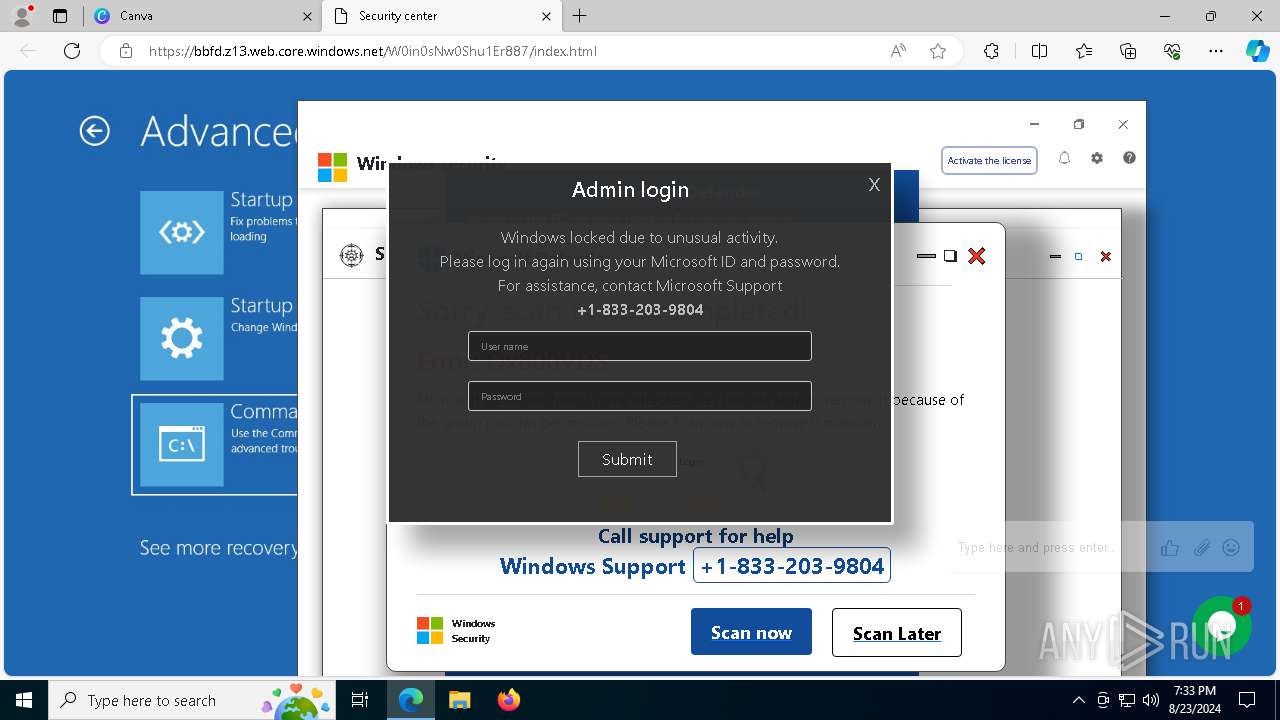Click the User name field
This screenshot has width=1280, height=720.
pyautogui.click(x=640, y=346)
